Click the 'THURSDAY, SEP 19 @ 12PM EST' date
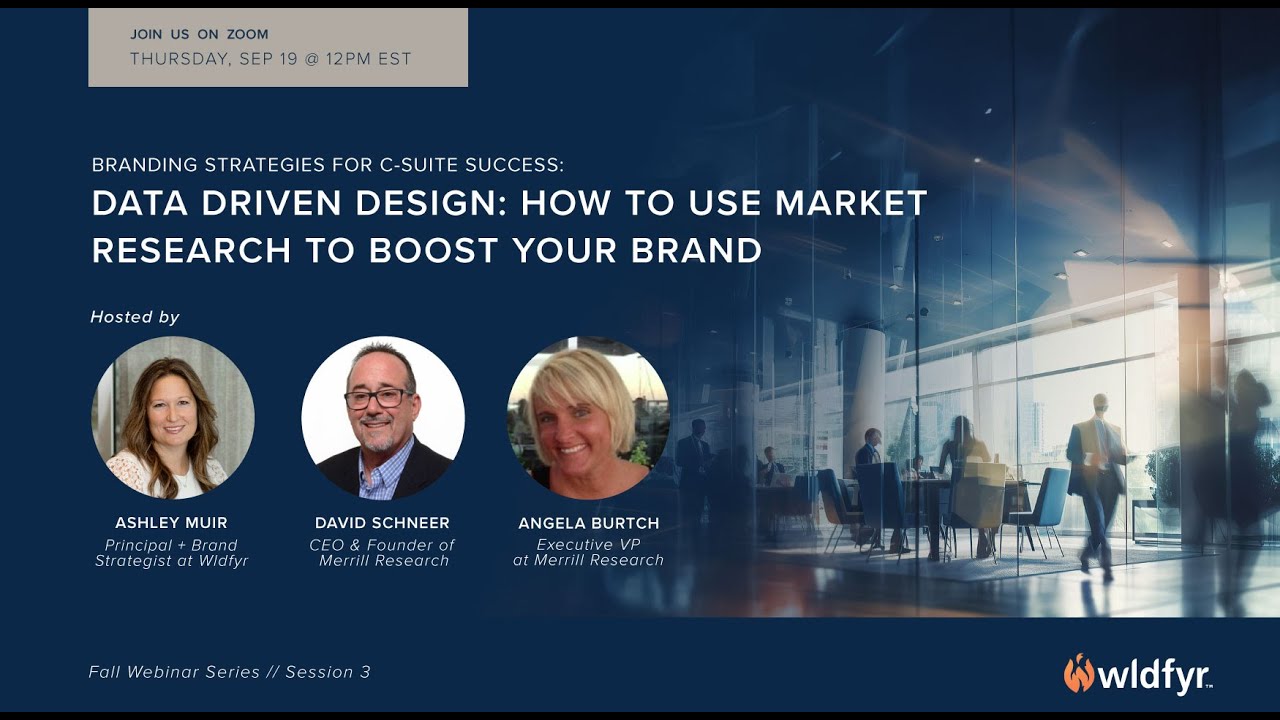 coord(271,59)
